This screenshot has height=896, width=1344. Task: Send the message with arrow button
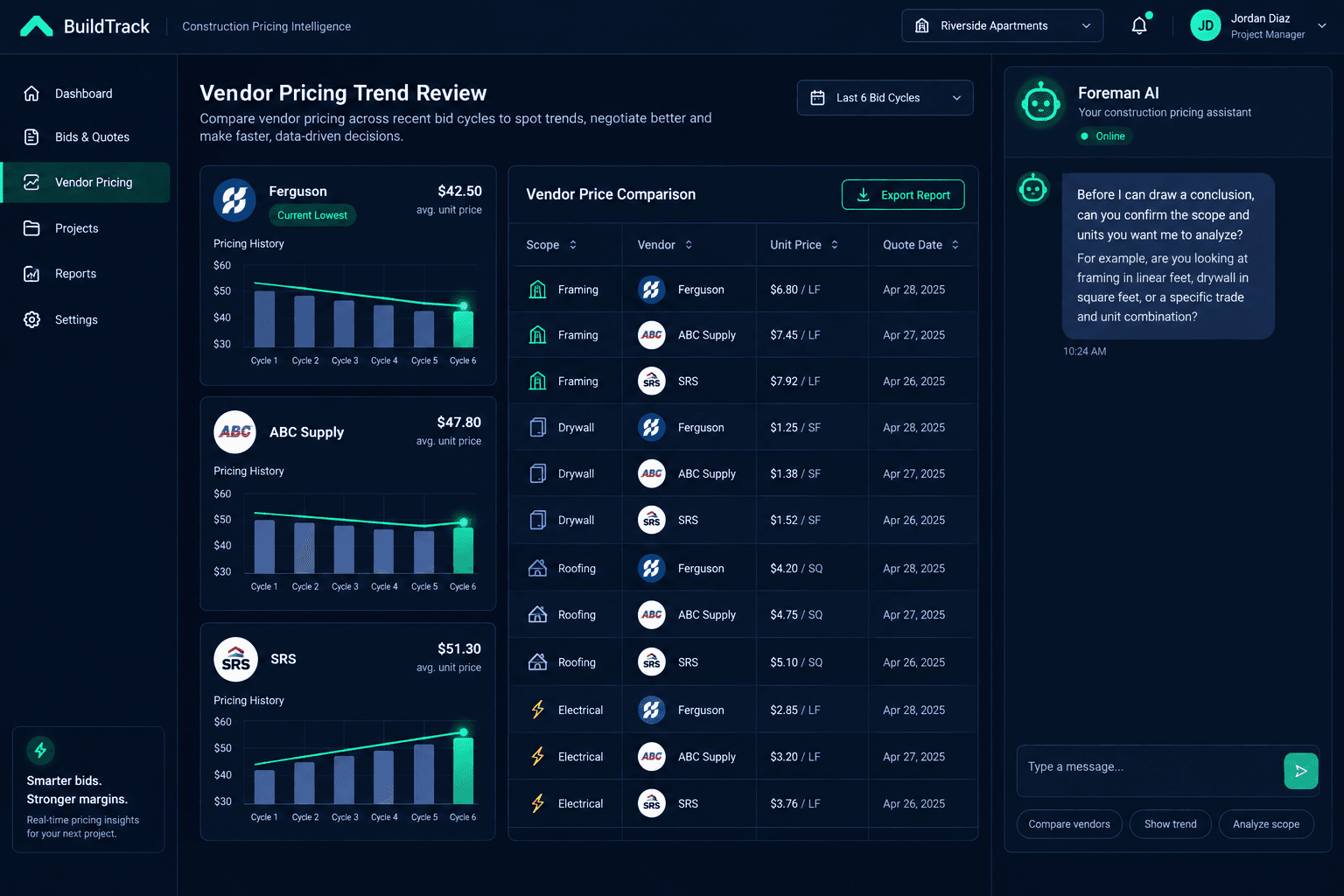(1301, 771)
